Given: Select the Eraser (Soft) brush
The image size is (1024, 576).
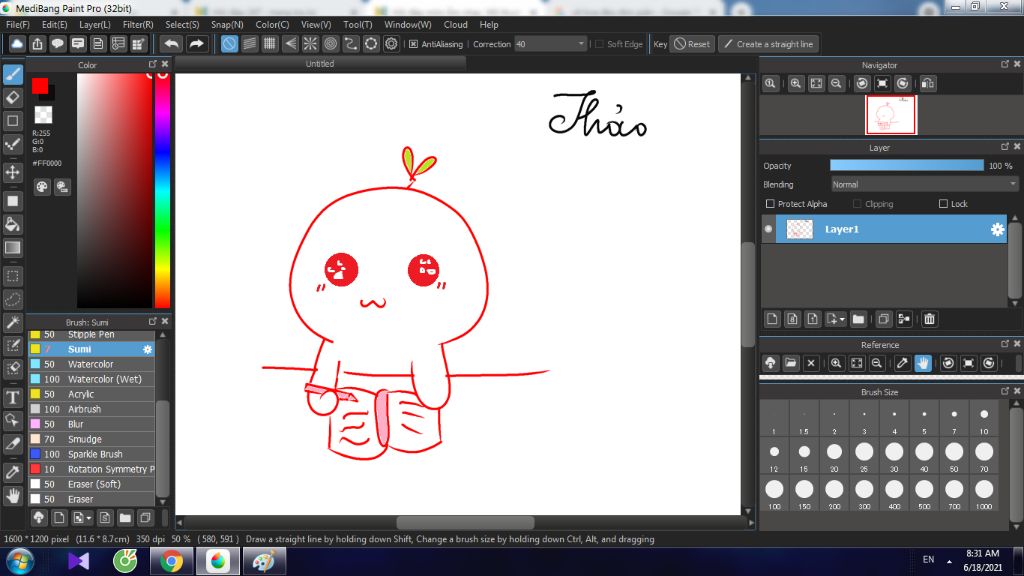Looking at the screenshot, I should (92, 485).
